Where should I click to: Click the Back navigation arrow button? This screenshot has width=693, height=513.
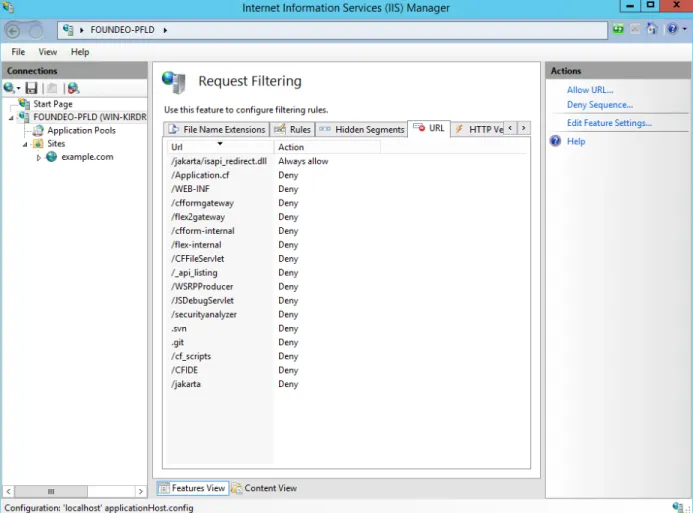click(x=13, y=31)
